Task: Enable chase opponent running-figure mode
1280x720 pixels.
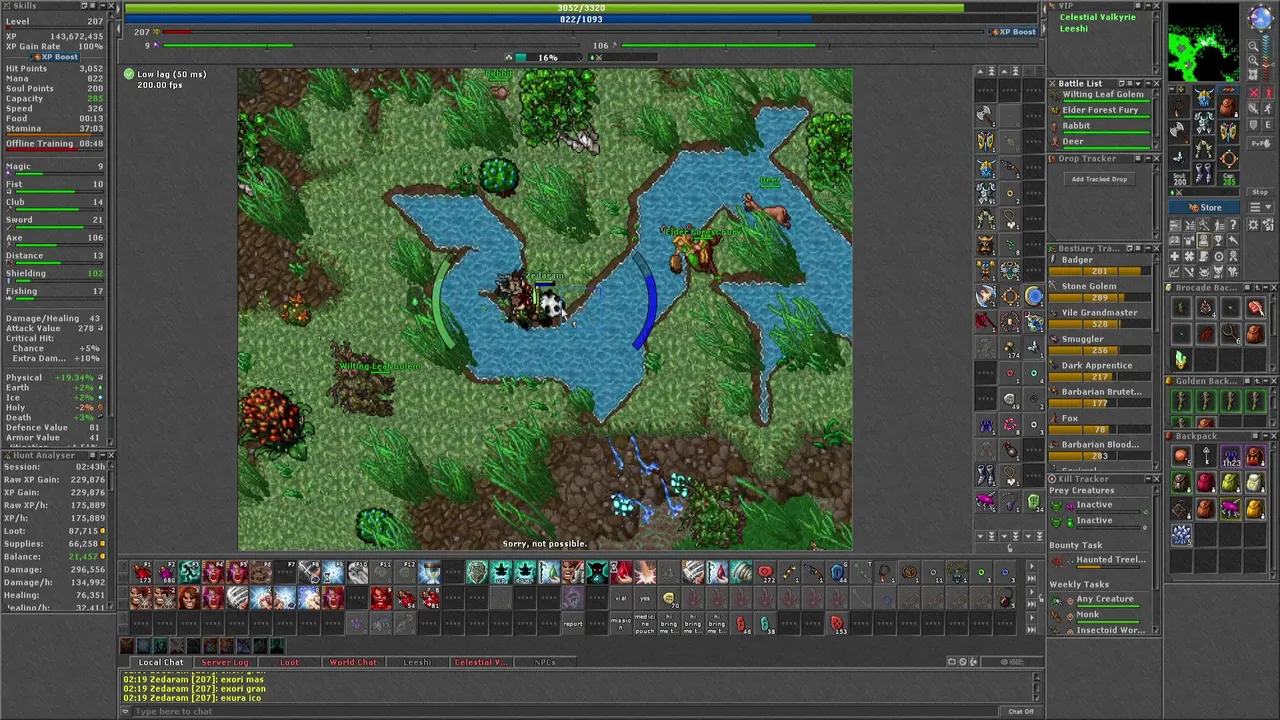Action: pyautogui.click(x=1268, y=108)
